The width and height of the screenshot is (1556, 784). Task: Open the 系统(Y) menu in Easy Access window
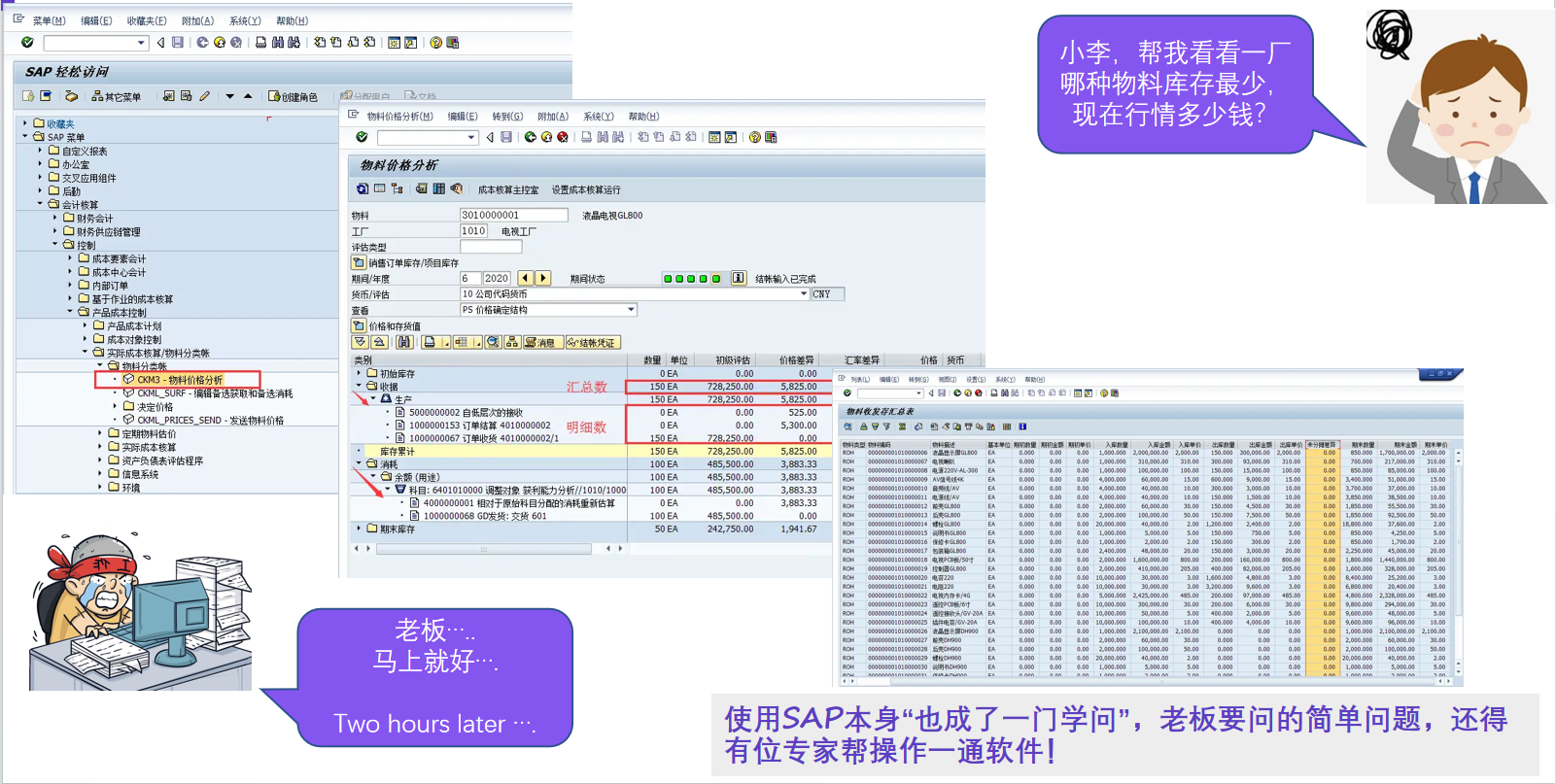pyautogui.click(x=245, y=20)
